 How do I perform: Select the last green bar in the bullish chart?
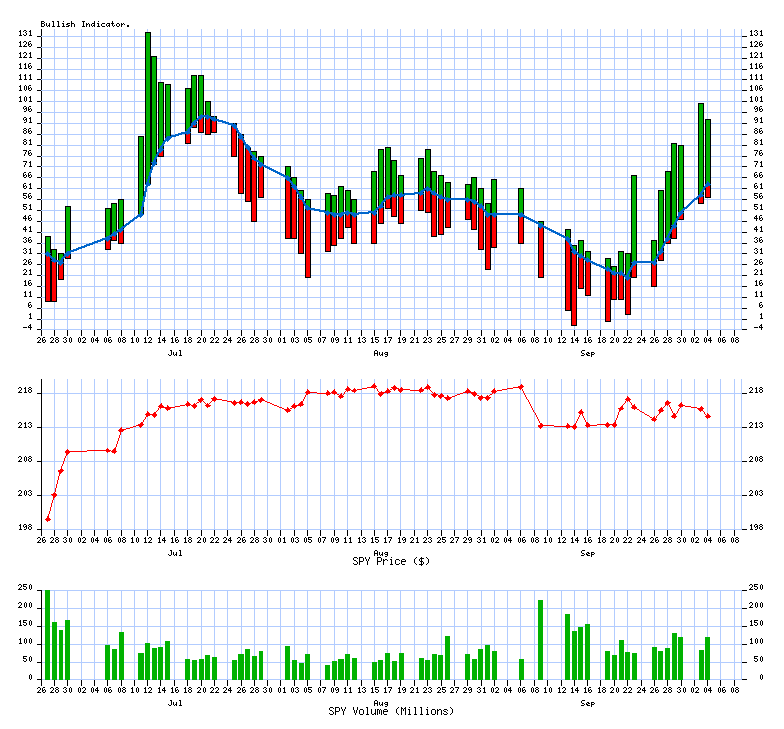708,150
